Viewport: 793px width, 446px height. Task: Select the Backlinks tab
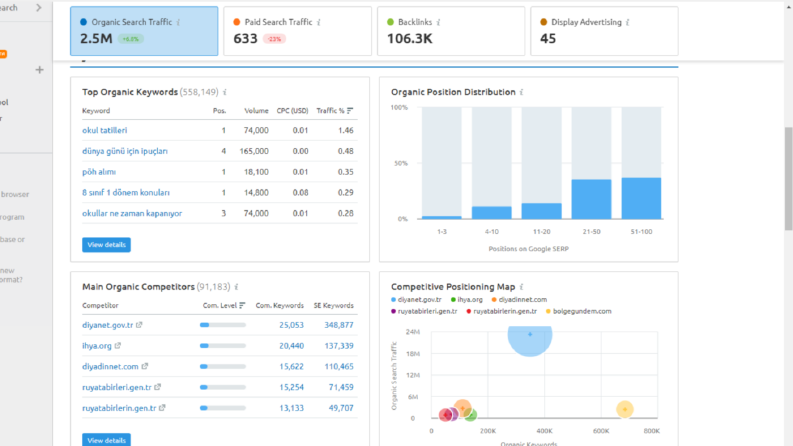[x=451, y=31]
